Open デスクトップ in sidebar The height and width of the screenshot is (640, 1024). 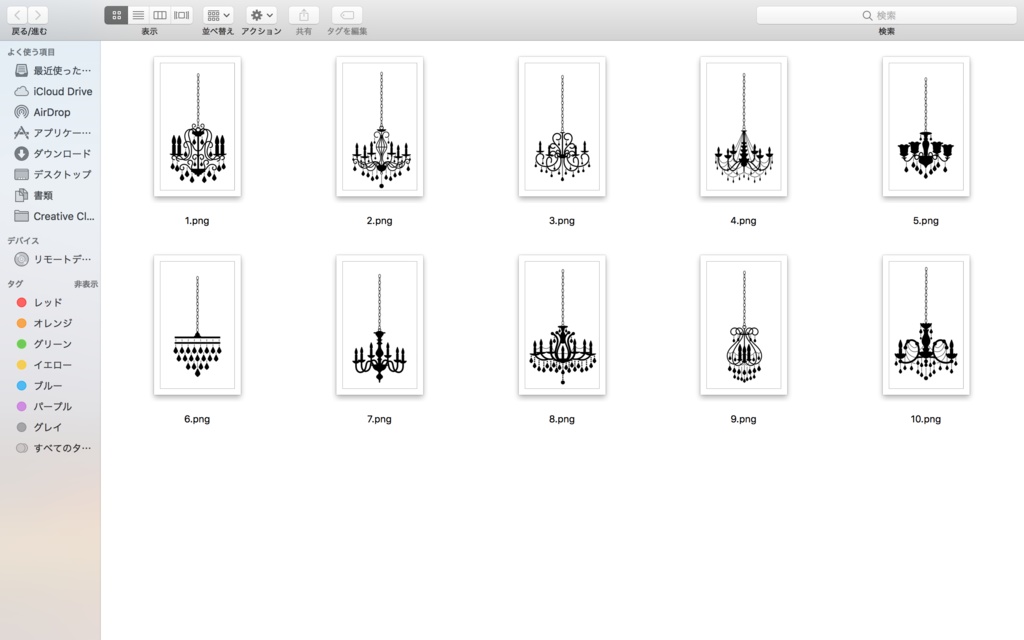point(52,174)
